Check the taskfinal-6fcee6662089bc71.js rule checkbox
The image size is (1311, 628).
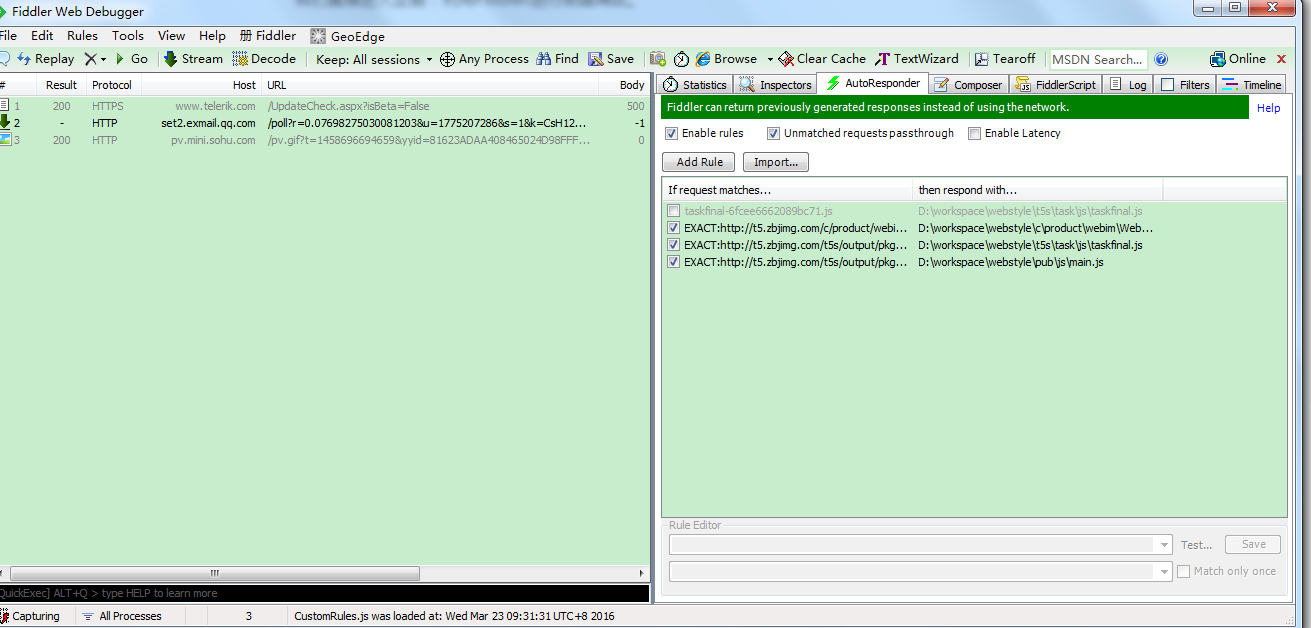674,211
